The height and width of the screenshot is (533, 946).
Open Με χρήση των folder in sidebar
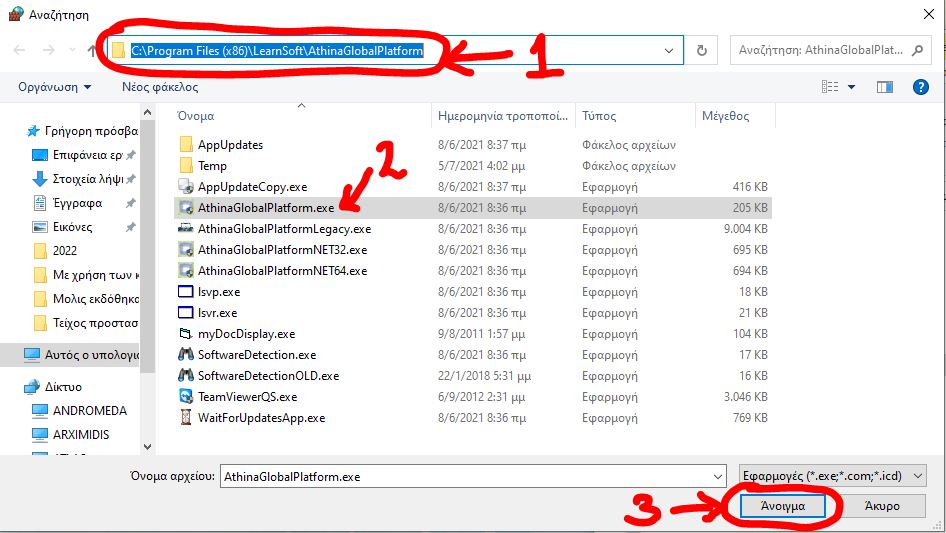click(86, 275)
